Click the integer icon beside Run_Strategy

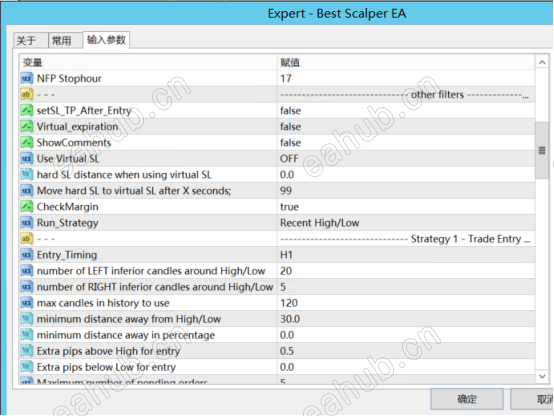point(27,223)
